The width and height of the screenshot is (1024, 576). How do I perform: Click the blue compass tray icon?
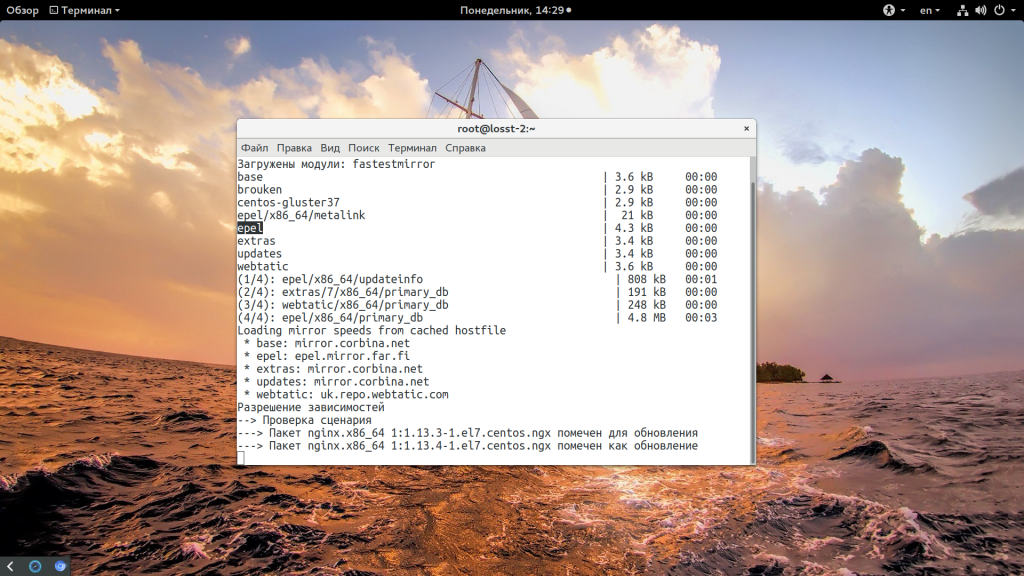pyautogui.click(x=35, y=566)
